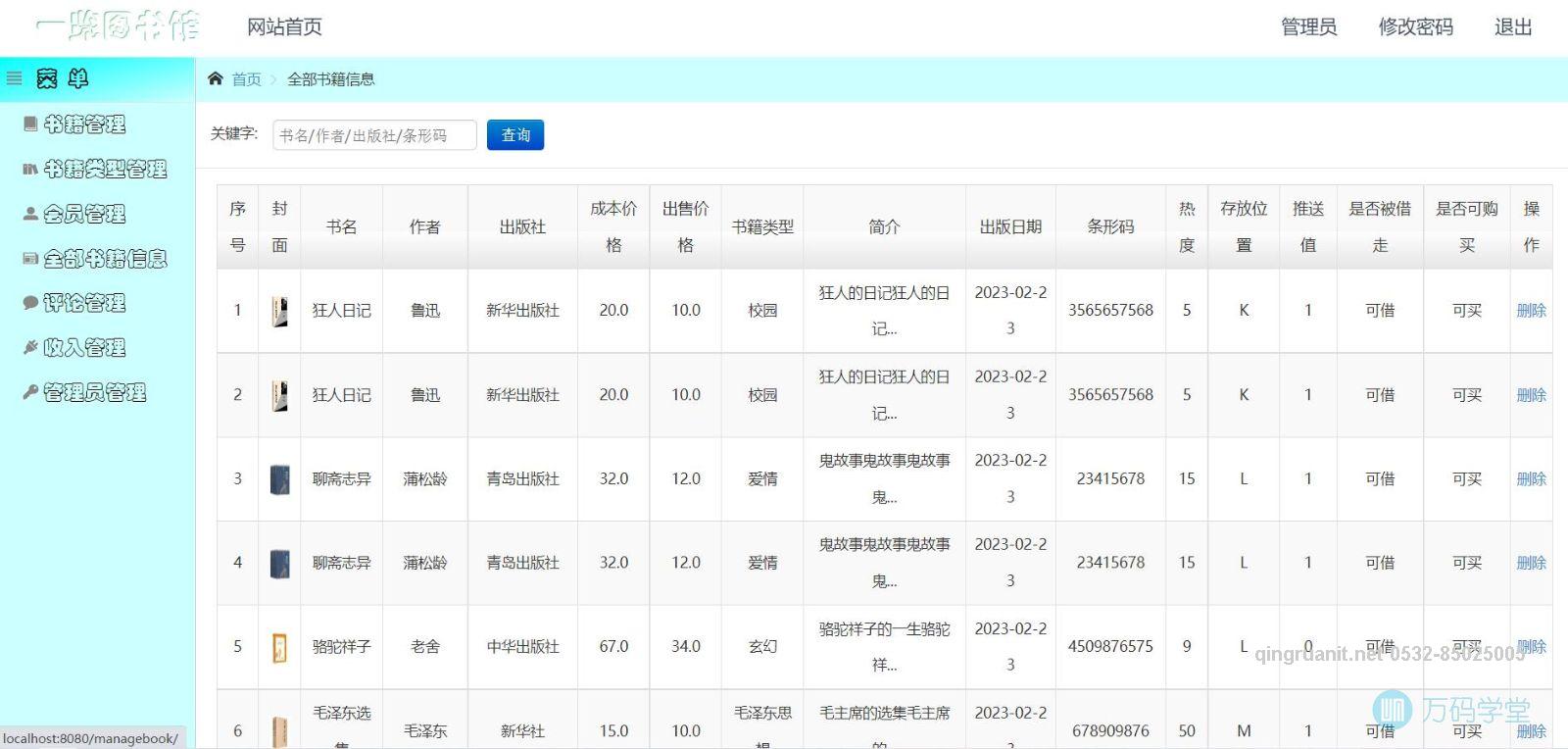Click the 书名 column header
The image size is (1568, 749).
[341, 226]
